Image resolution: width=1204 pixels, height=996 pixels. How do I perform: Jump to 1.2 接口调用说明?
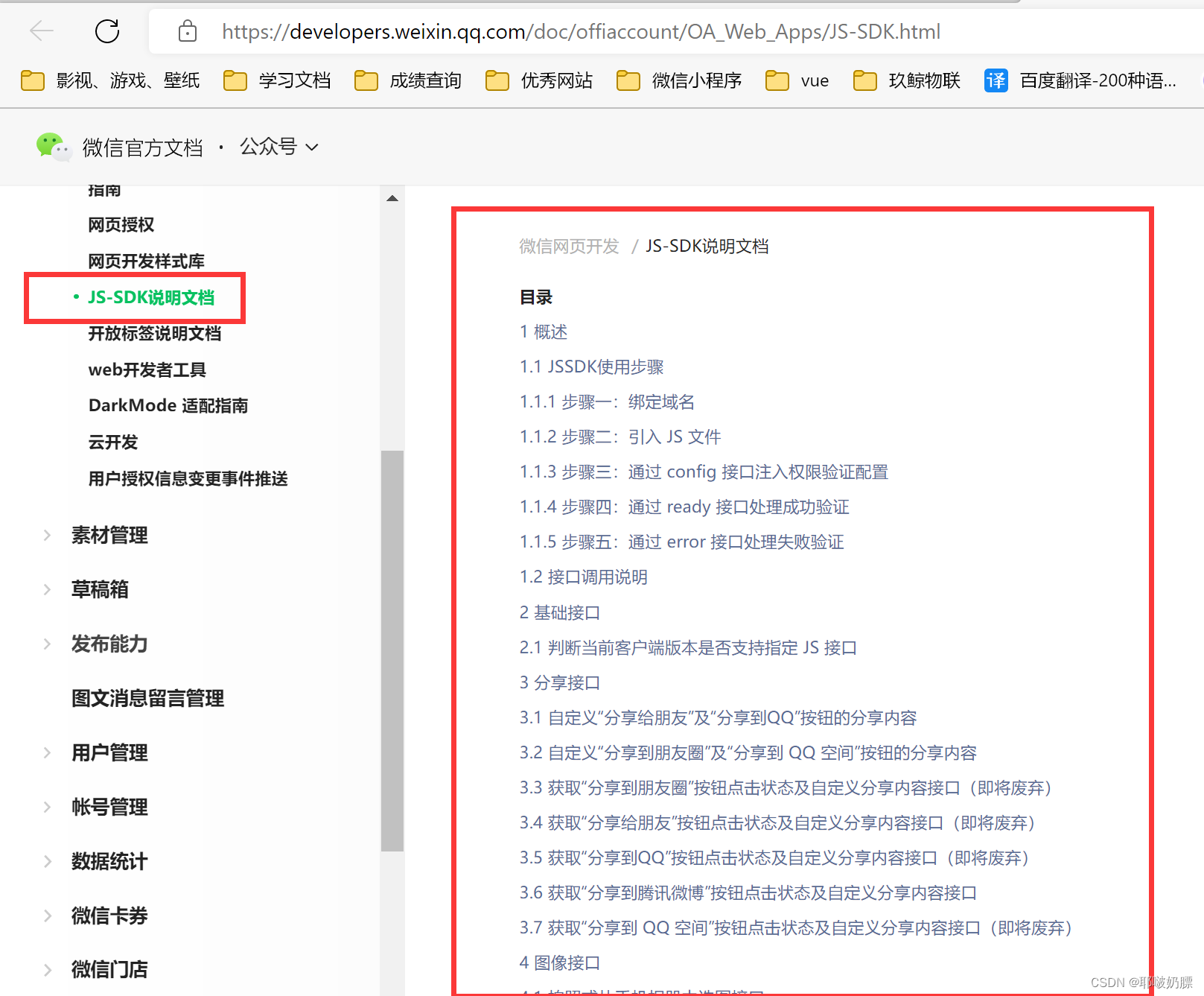click(x=583, y=577)
